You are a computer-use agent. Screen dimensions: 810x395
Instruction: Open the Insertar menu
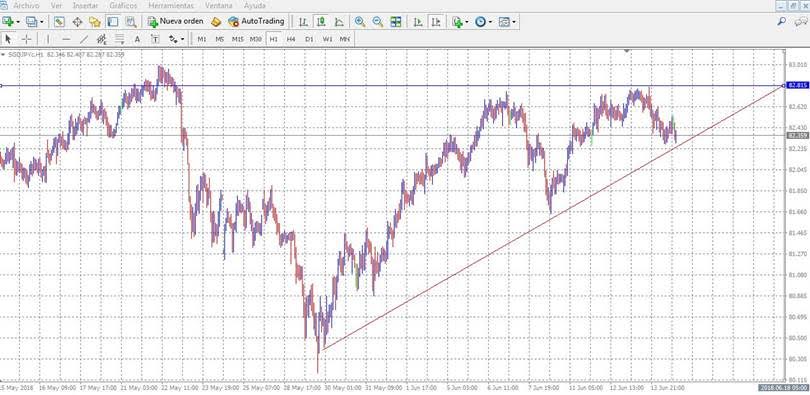(86, 6)
